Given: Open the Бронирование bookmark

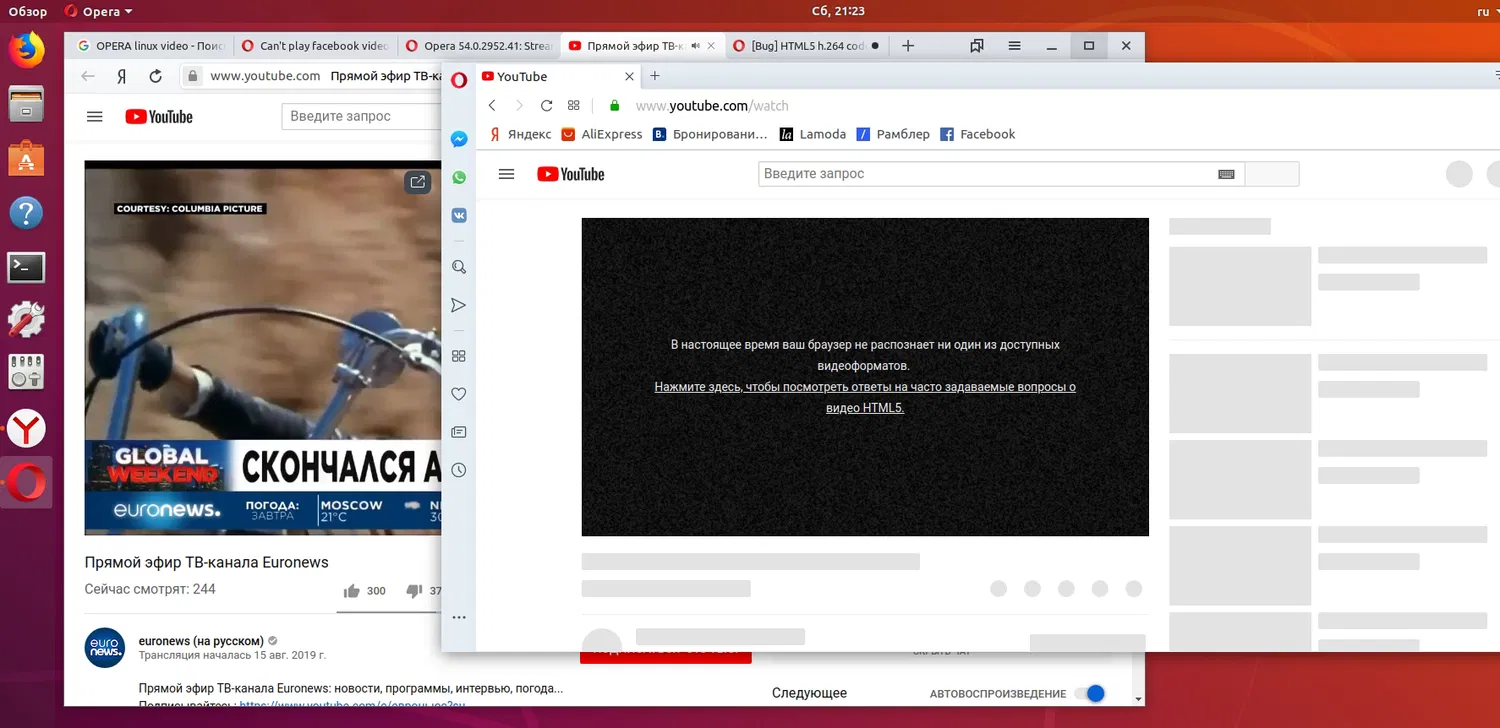Looking at the screenshot, I should [711, 134].
